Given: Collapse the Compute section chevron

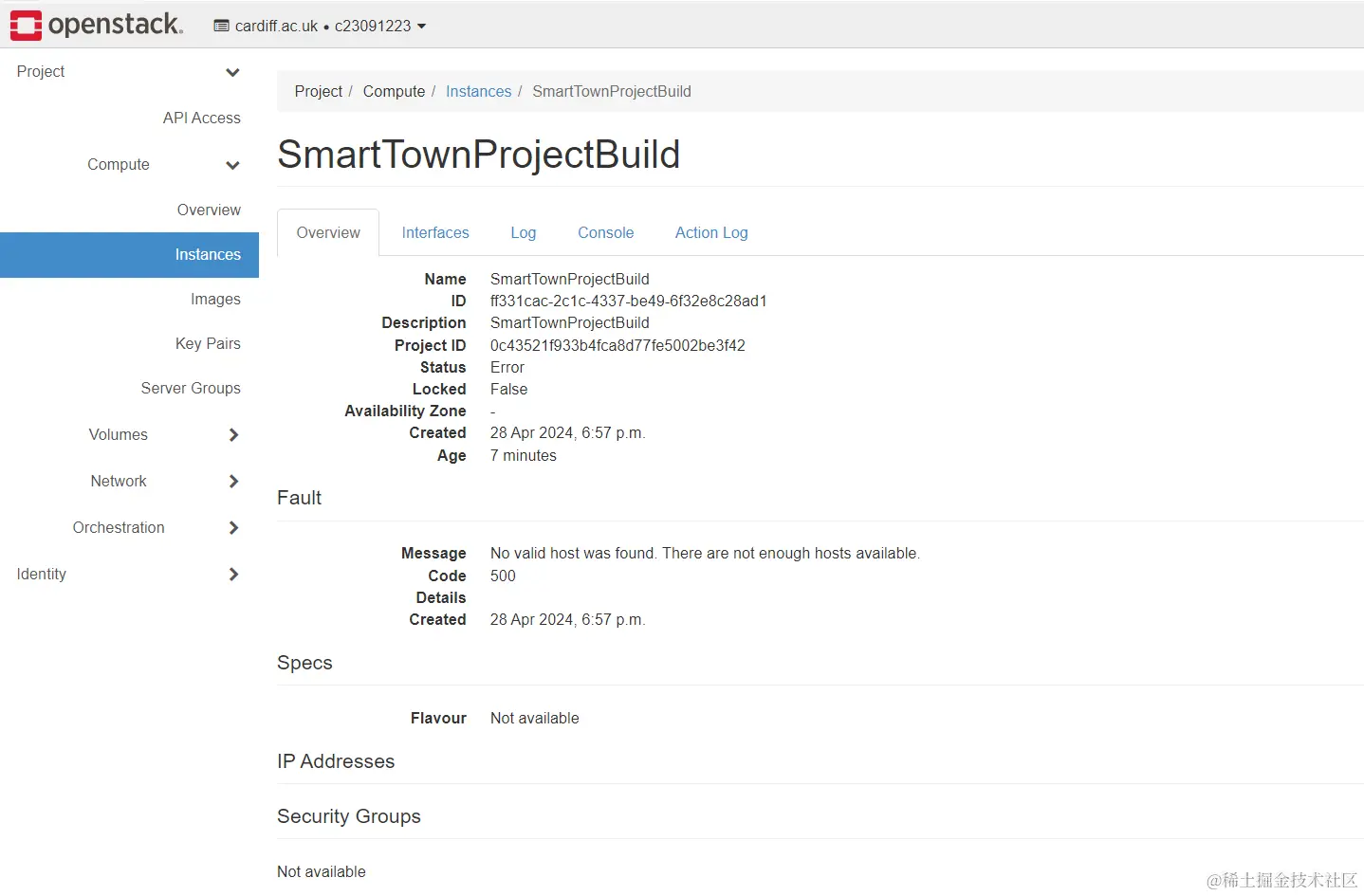Looking at the screenshot, I should tap(232, 165).
